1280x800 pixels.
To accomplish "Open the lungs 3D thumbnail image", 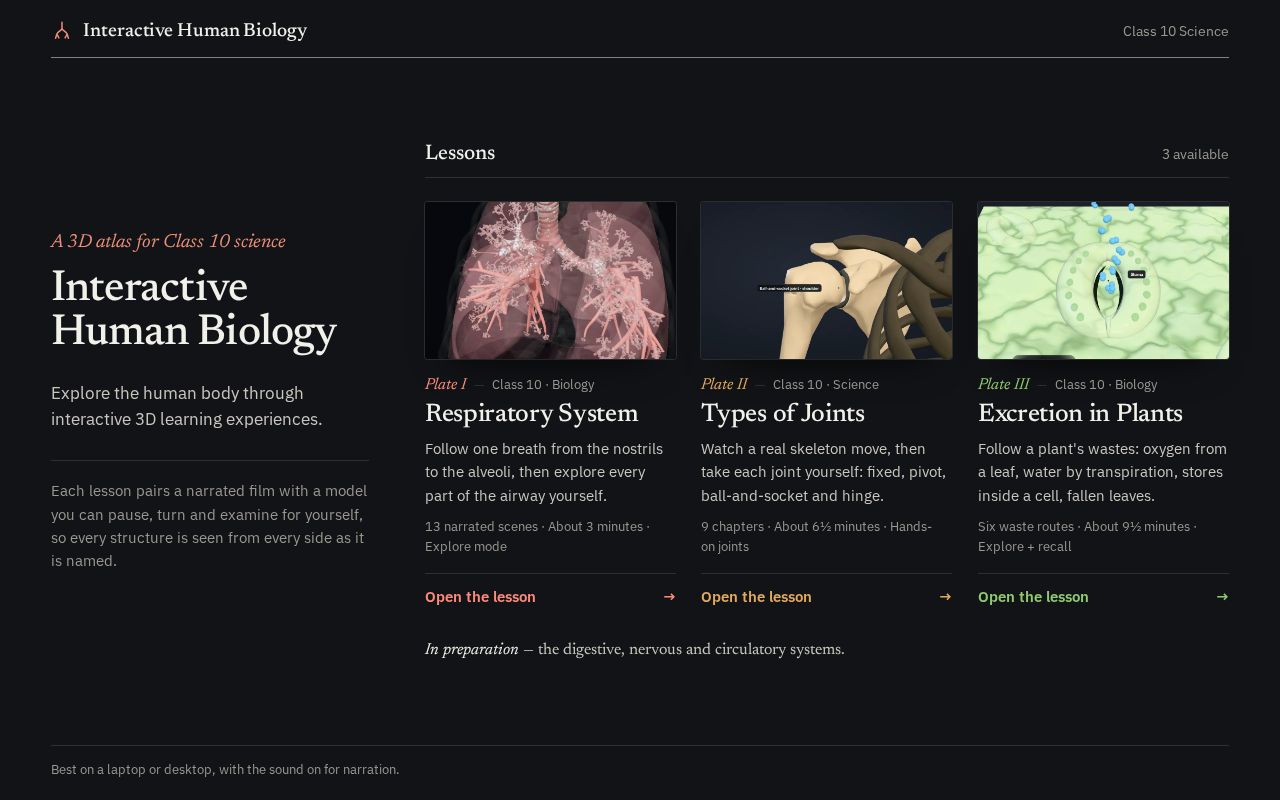I will 551,280.
